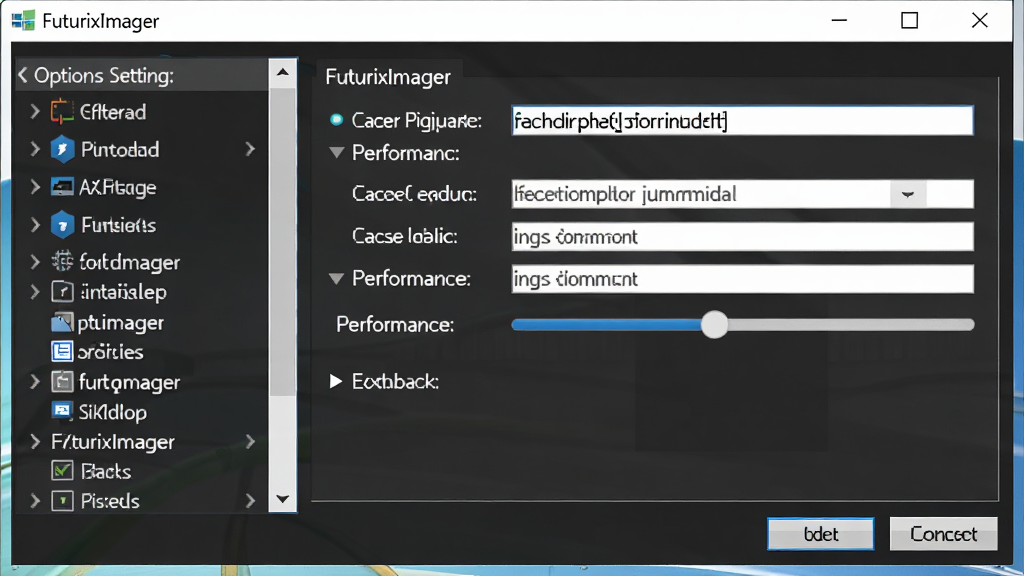Screen dimensions: 1024x576
Task: Click the ptiimager picture icon
Action: [x=62, y=323]
